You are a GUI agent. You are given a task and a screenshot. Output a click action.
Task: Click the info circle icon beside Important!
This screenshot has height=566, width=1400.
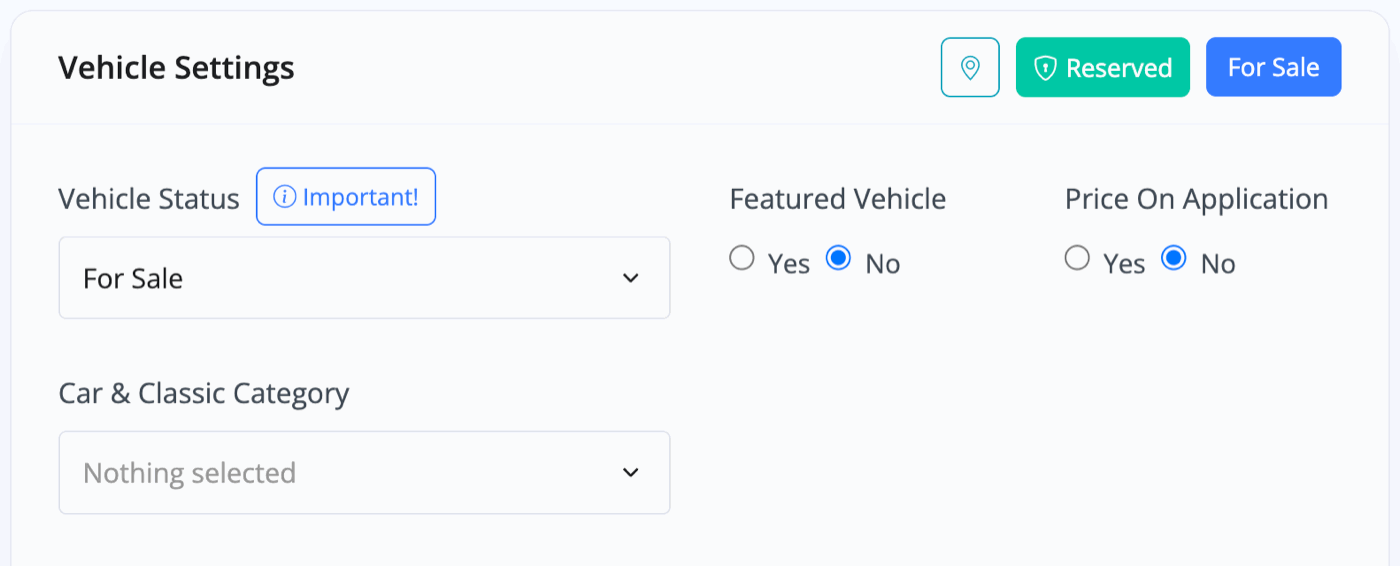285,197
